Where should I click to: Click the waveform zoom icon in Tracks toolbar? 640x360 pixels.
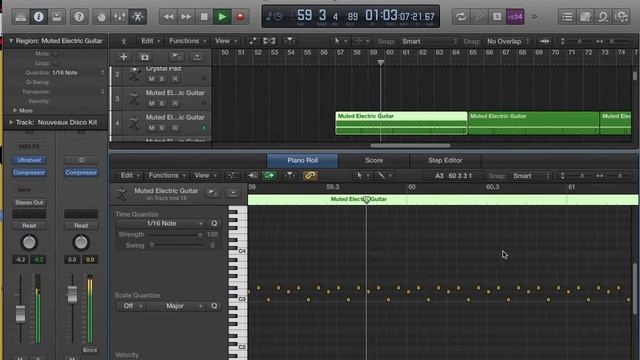pos(544,41)
